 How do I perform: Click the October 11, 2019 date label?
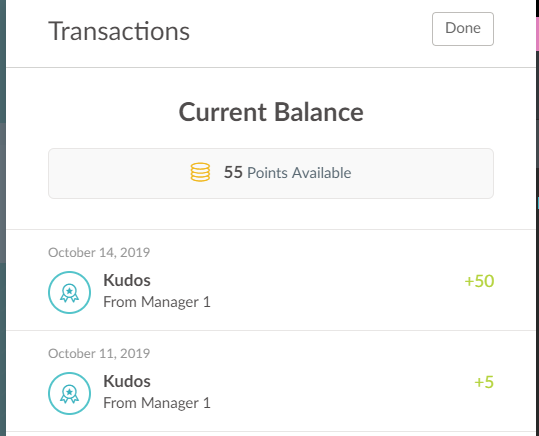pyautogui.click(x=99, y=353)
